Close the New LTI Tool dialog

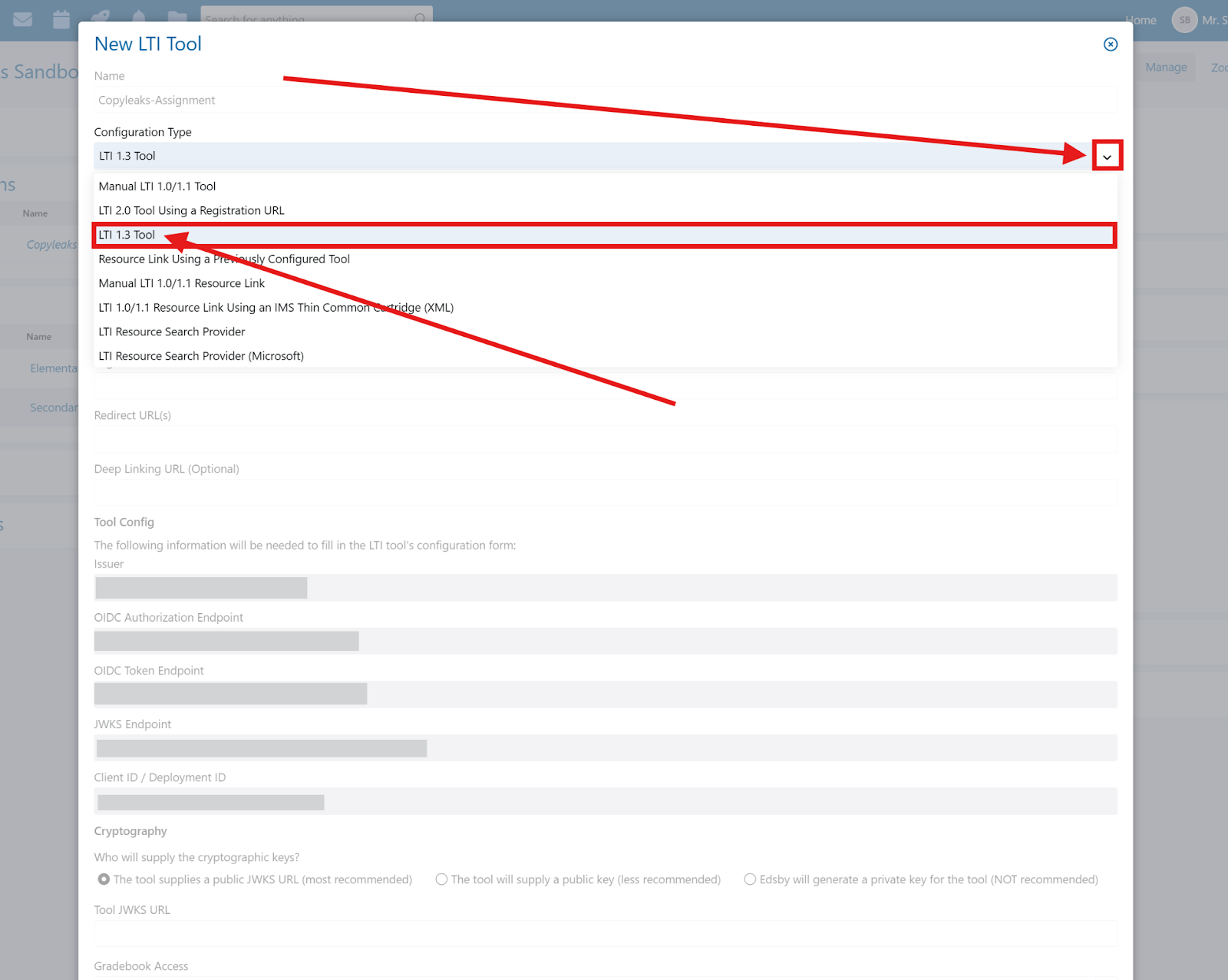pos(1110,45)
